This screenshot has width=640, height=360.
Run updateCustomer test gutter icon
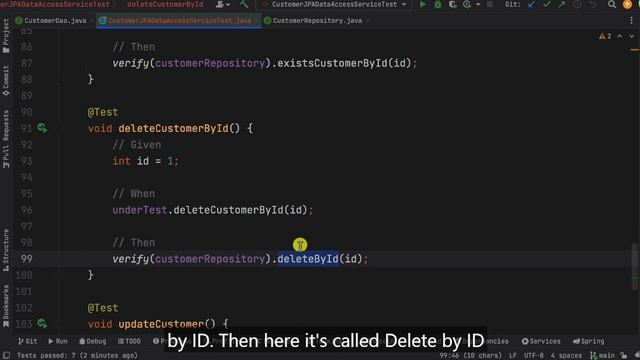[x=42, y=324]
